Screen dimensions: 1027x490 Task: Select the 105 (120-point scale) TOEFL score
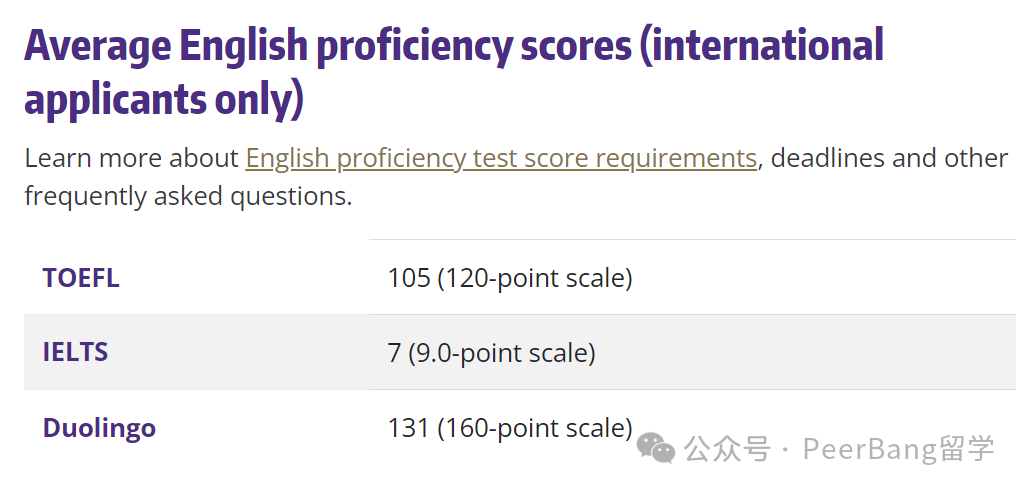(510, 278)
